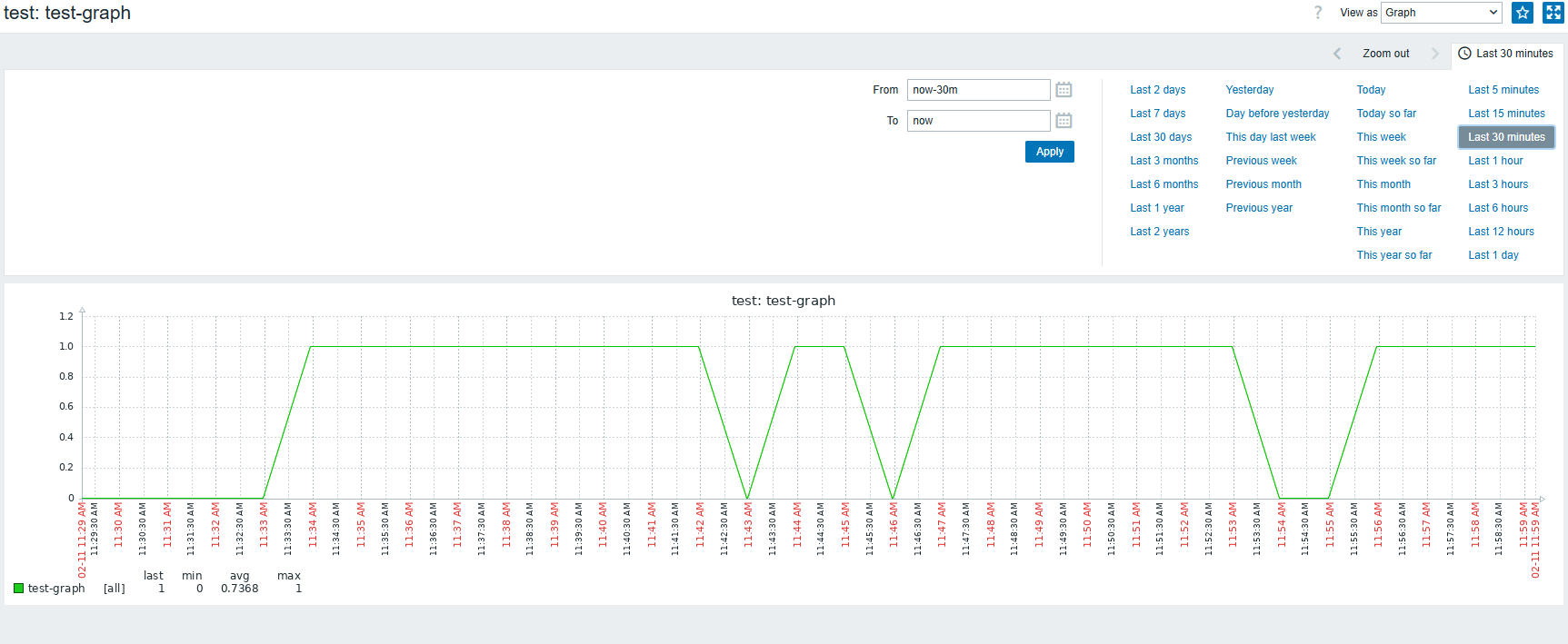Choose Last 7 days range
This screenshot has height=644, width=1568.
click(1157, 114)
